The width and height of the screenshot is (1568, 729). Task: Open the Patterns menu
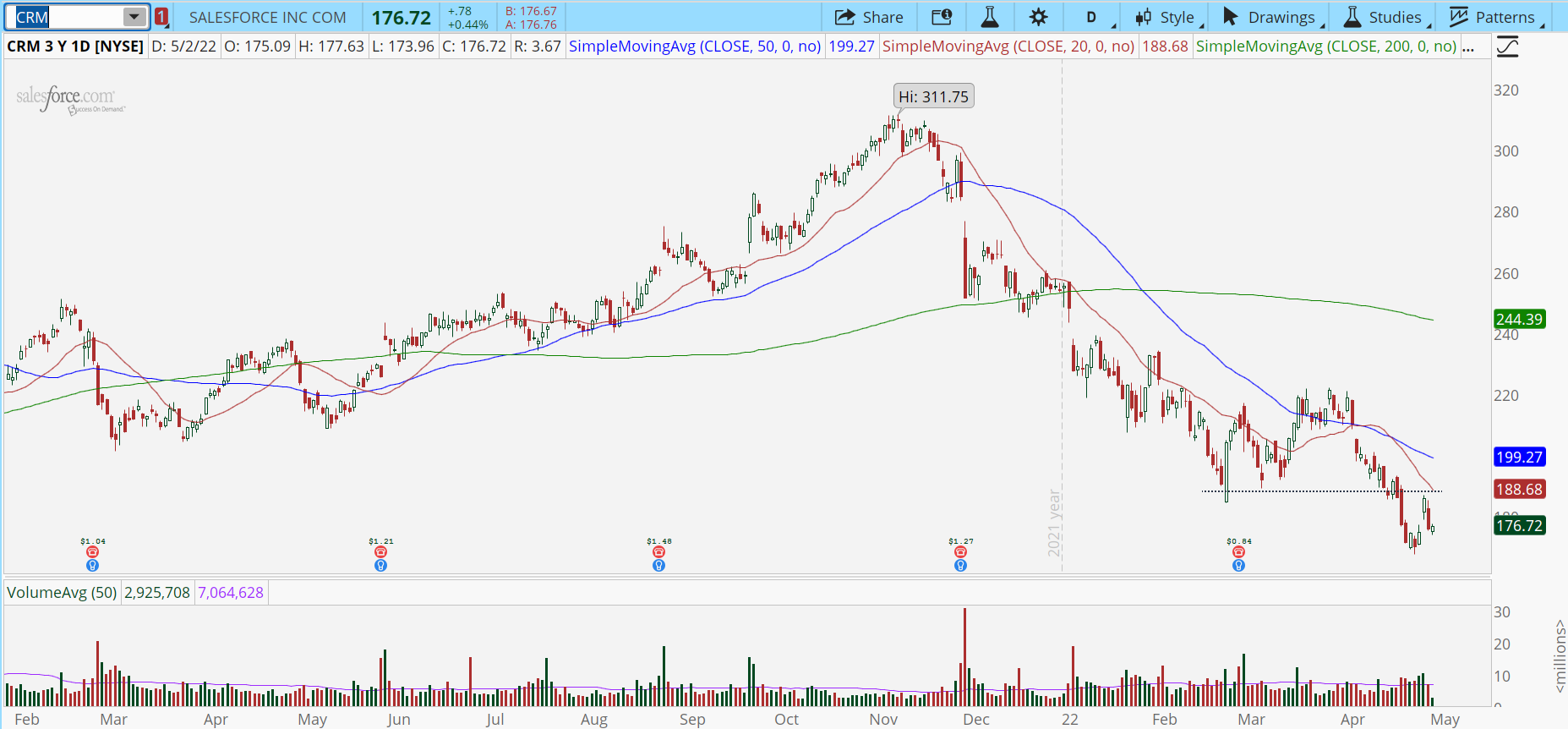coord(1494,17)
